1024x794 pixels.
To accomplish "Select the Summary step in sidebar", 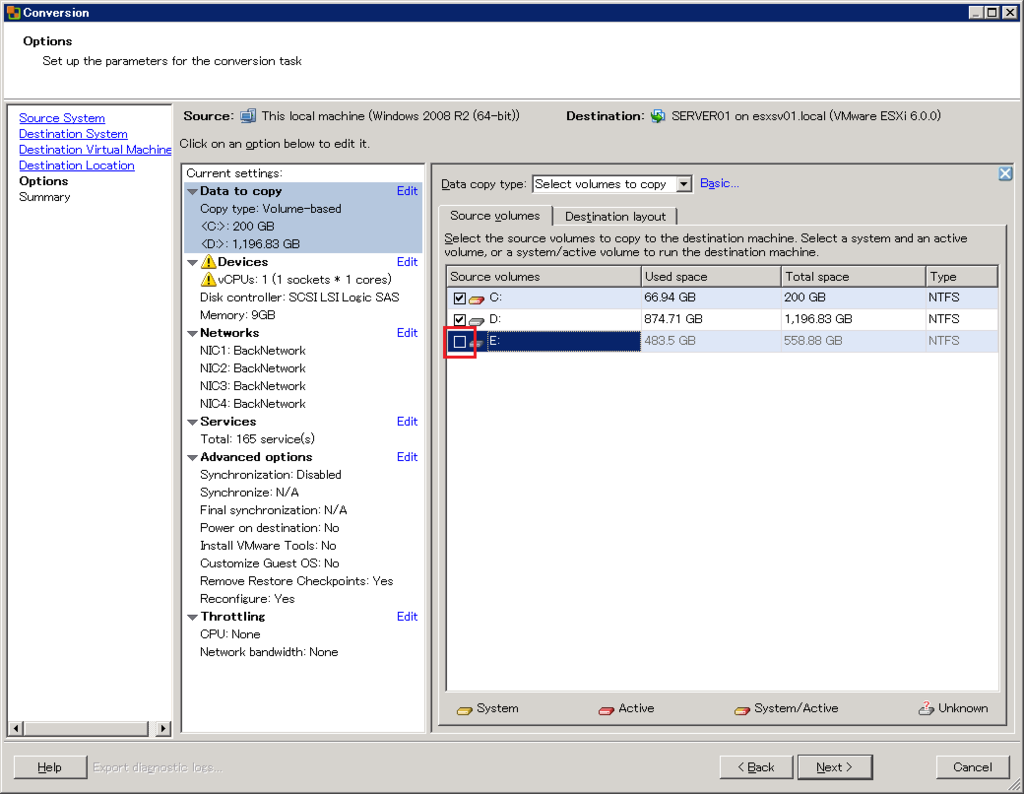I will click(x=44, y=197).
